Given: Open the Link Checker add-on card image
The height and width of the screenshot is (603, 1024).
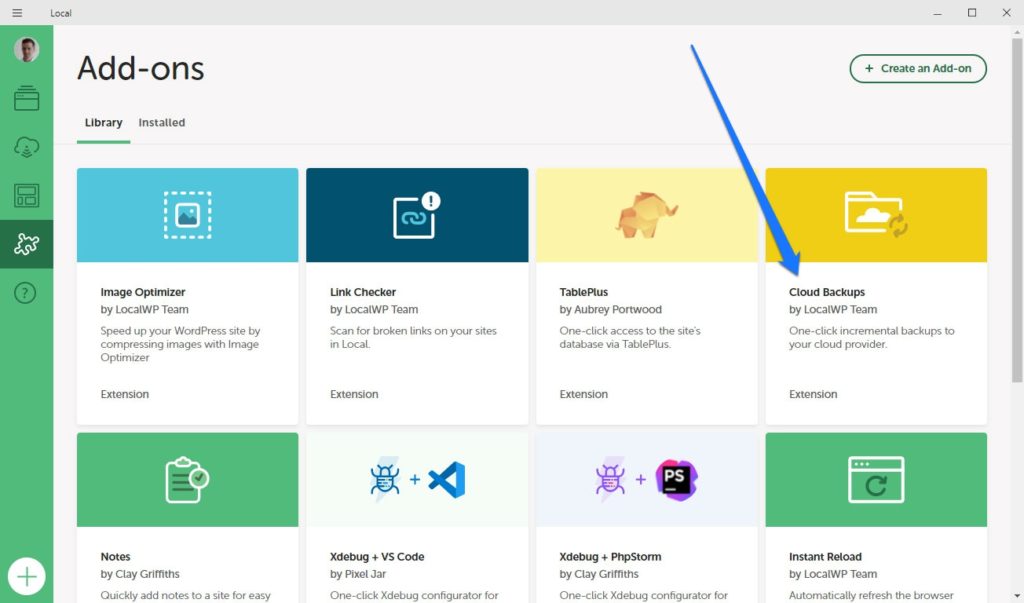Looking at the screenshot, I should pos(417,215).
